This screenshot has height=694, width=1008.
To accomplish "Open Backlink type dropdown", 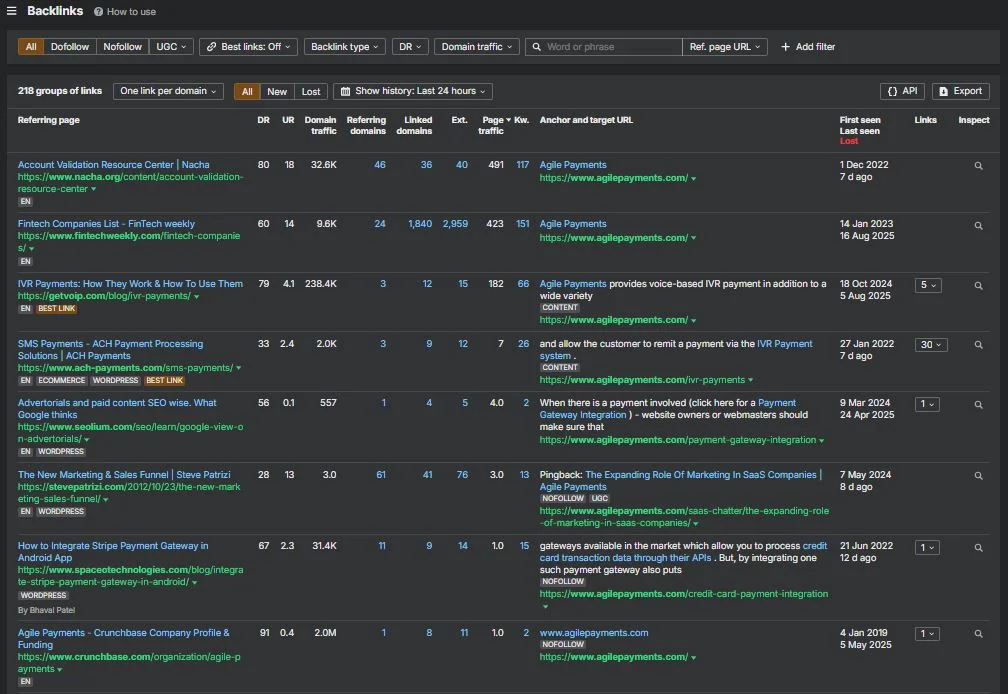I will [x=345, y=47].
